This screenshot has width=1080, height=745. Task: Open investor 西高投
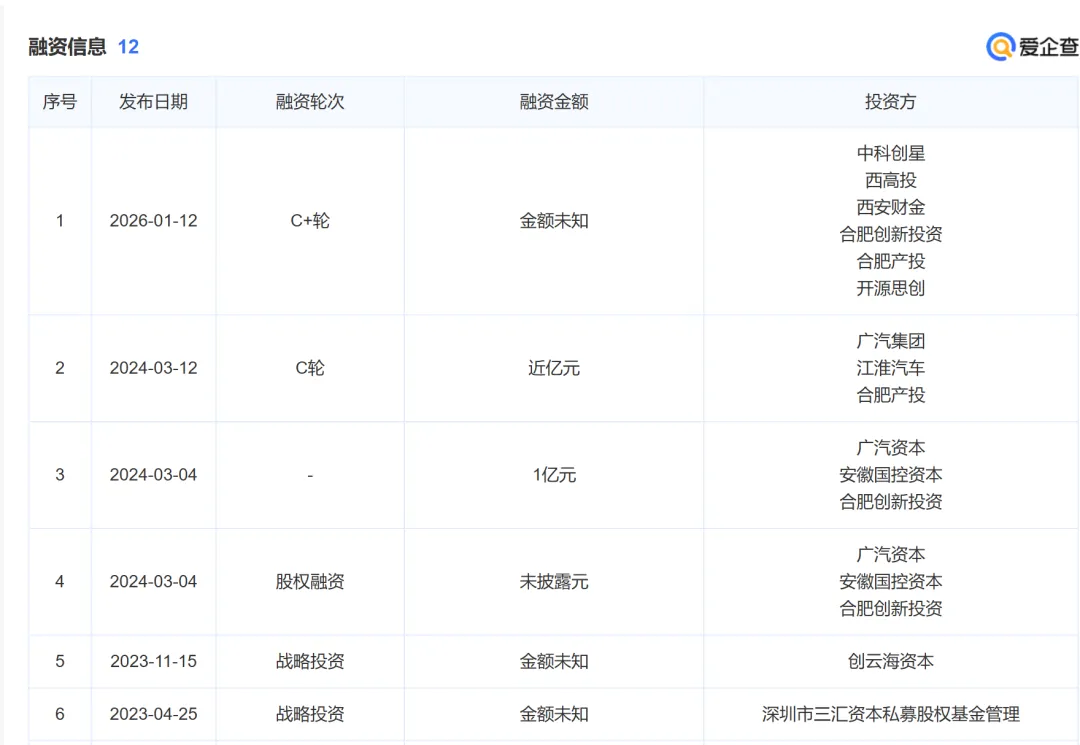coord(891,180)
